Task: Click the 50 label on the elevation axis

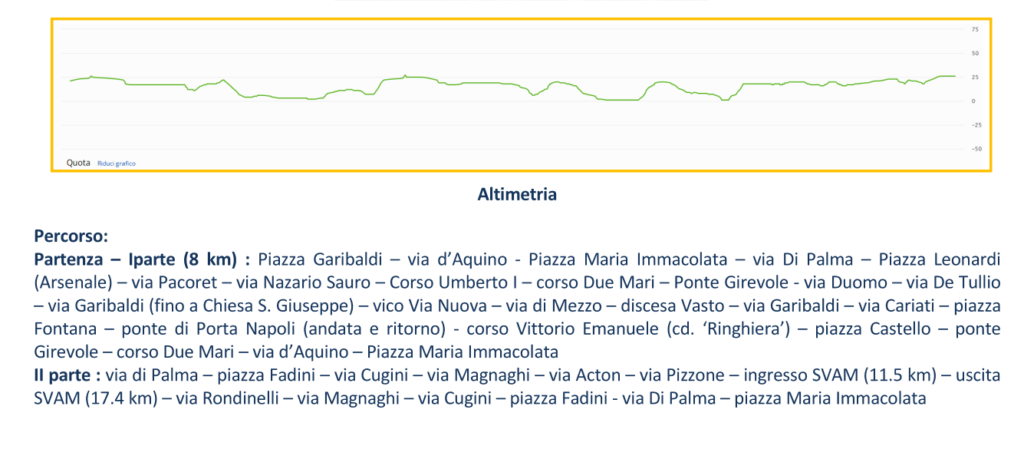Action: 974,54
